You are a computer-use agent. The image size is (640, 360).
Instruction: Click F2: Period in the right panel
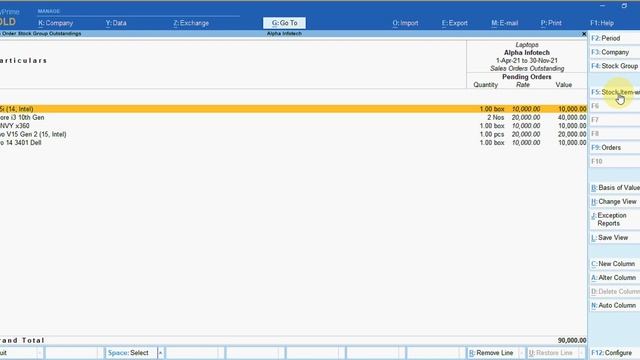[x=614, y=38]
